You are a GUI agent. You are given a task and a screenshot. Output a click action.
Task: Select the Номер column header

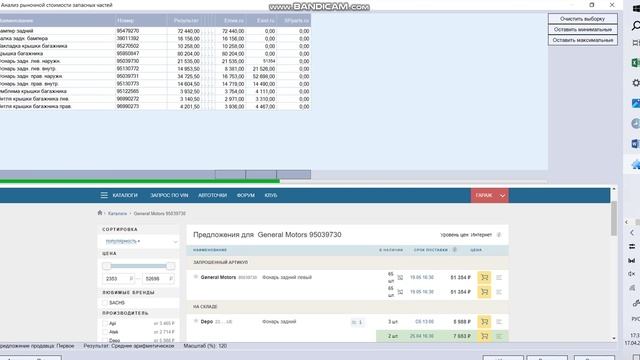125,20
